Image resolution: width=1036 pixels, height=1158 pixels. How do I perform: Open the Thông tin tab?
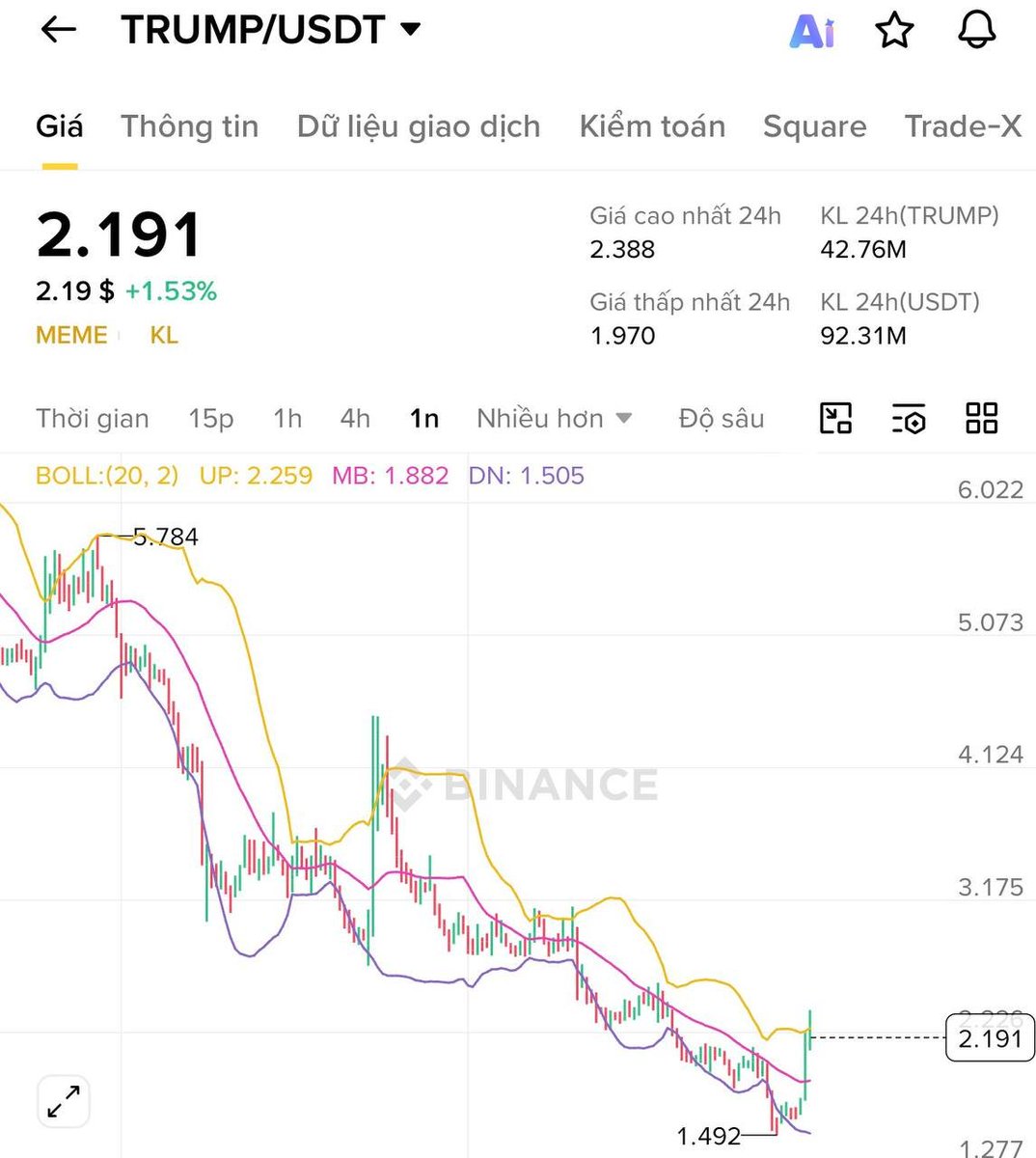click(189, 126)
